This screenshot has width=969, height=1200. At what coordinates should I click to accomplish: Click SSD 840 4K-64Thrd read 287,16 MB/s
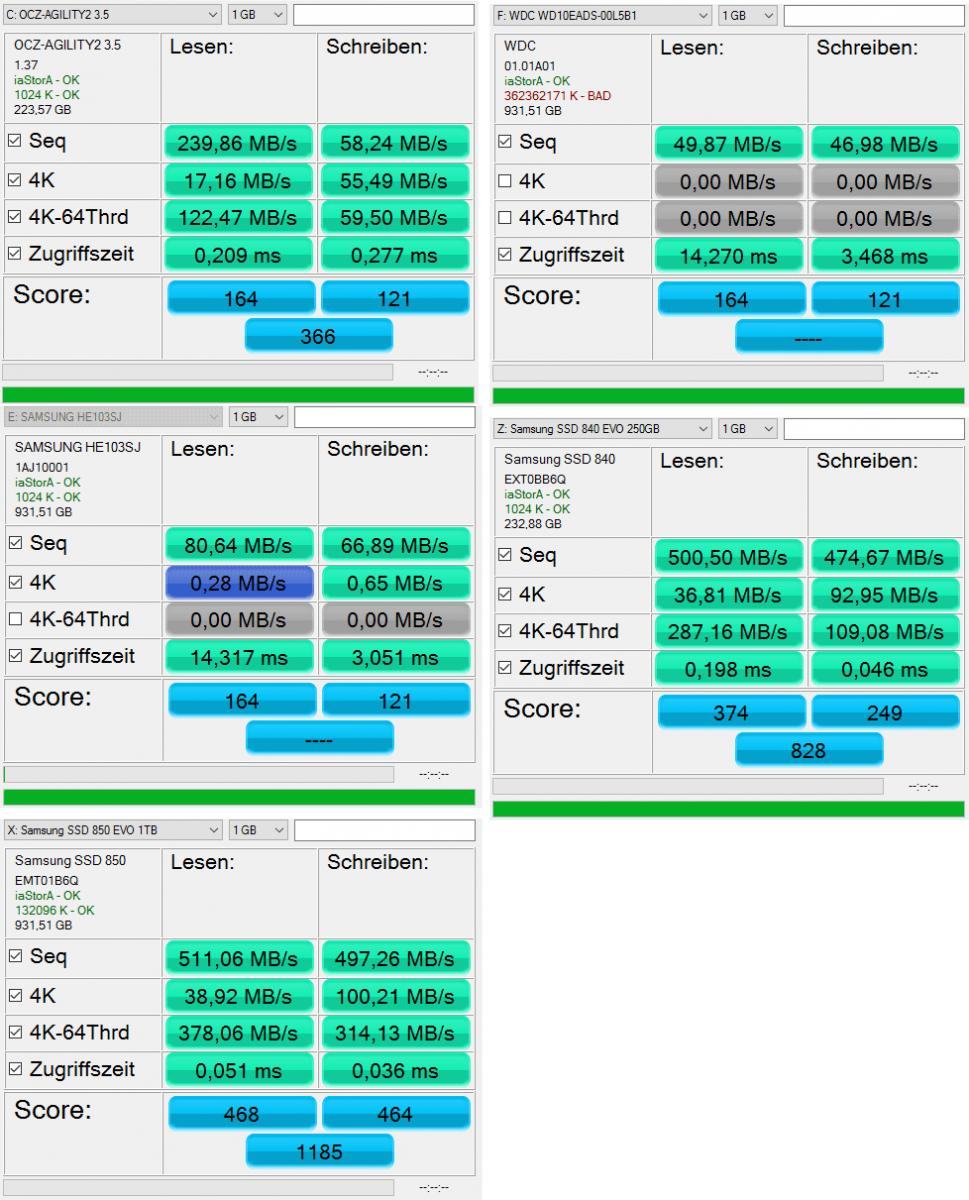pos(728,633)
